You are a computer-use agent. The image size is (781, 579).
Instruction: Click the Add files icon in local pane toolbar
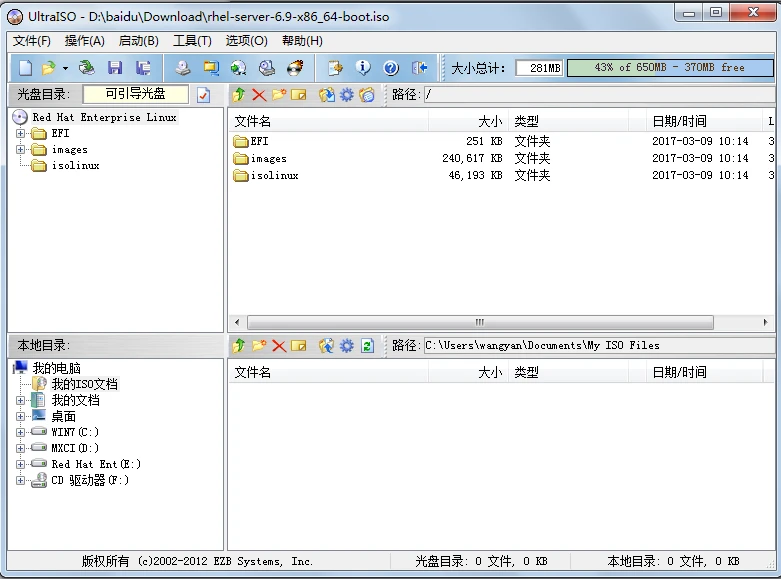[x=327, y=345]
